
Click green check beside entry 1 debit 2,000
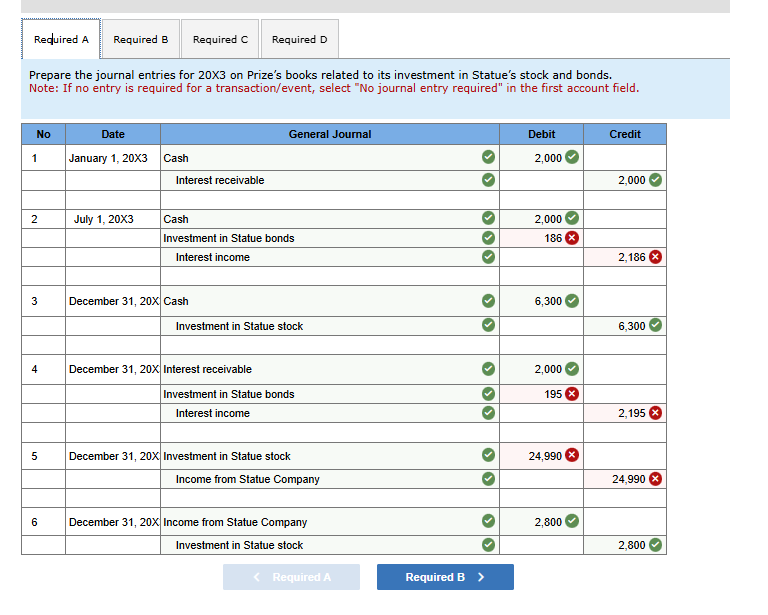point(572,157)
